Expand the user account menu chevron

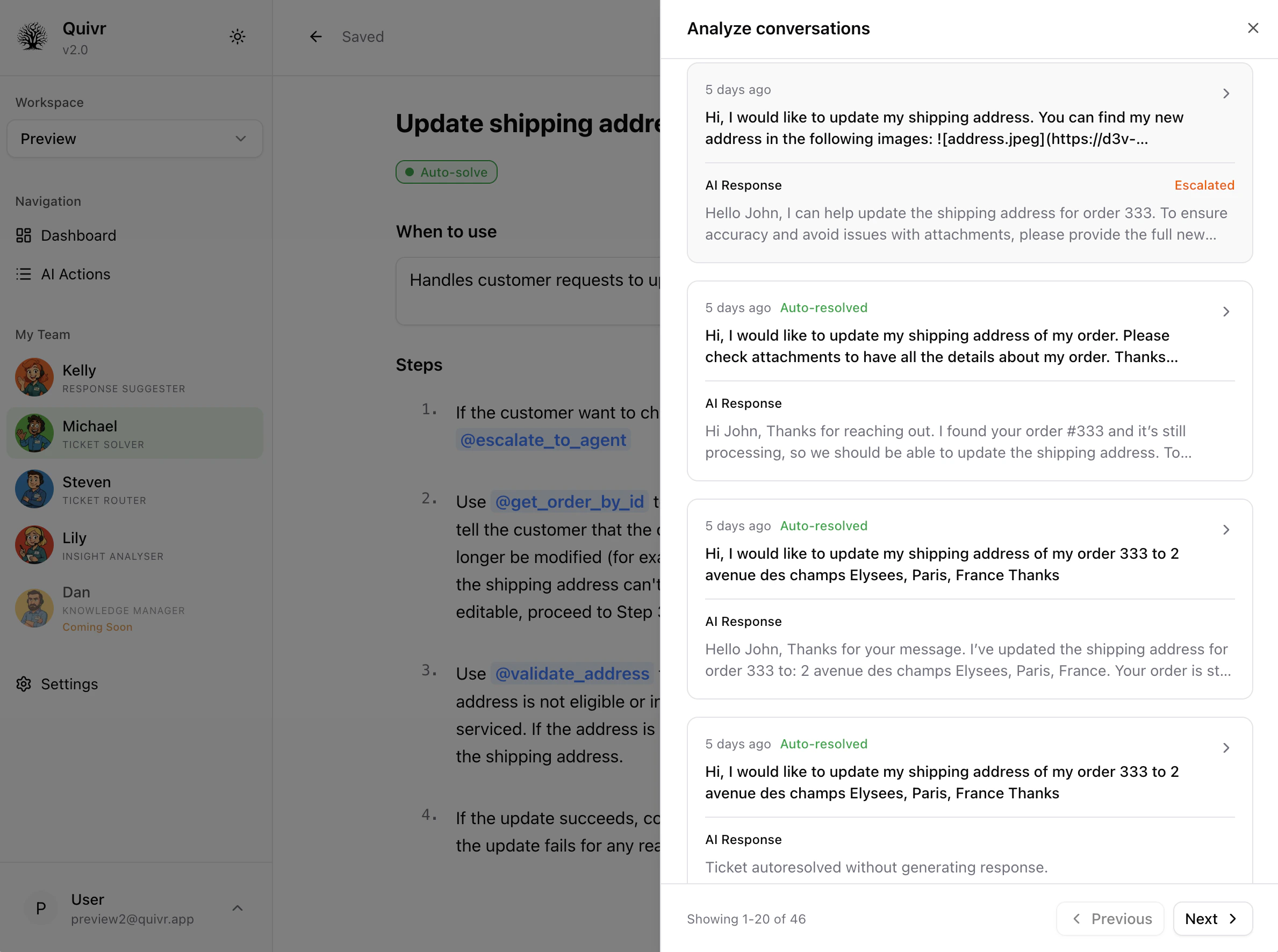click(238, 908)
